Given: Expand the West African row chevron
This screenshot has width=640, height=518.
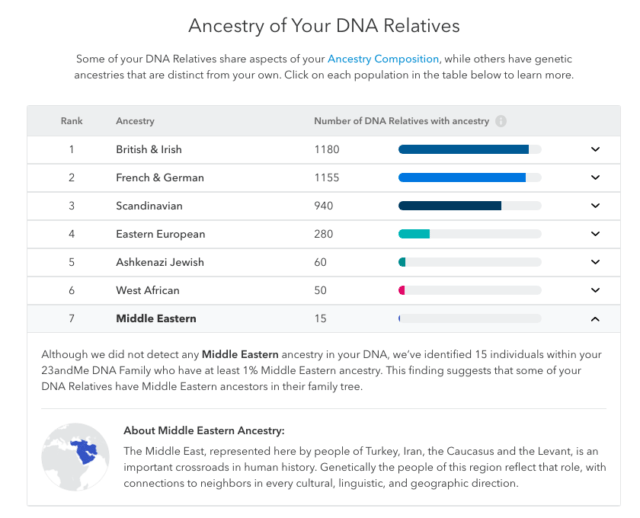Looking at the screenshot, I should coord(595,290).
